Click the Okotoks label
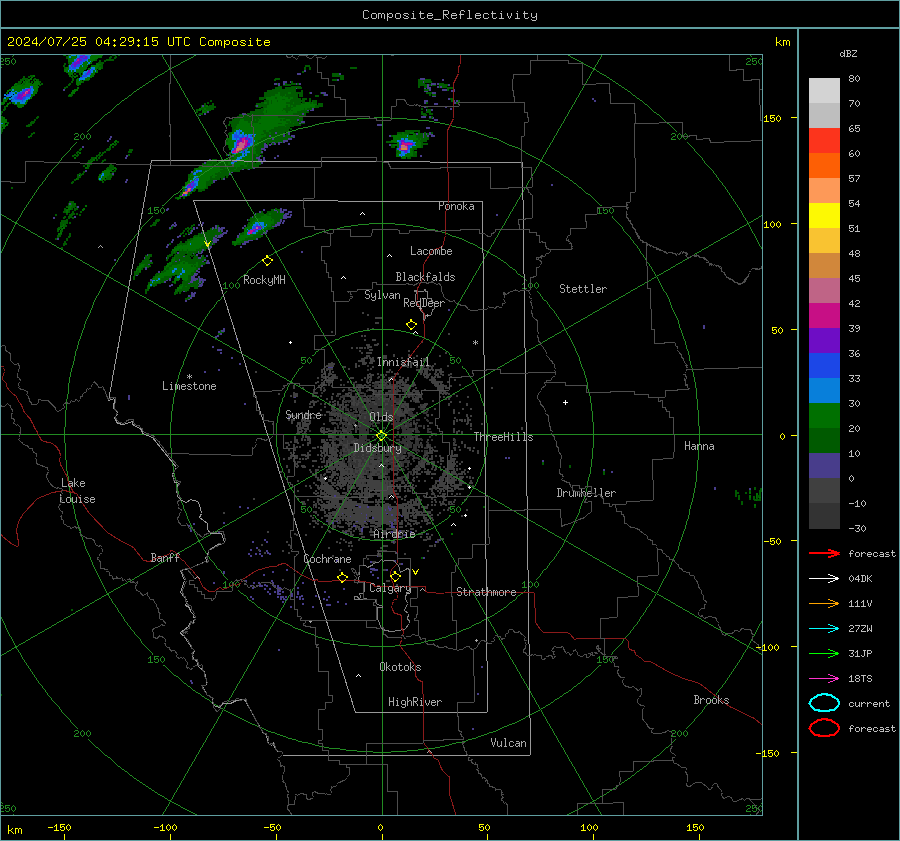The image size is (900, 841). (x=400, y=667)
